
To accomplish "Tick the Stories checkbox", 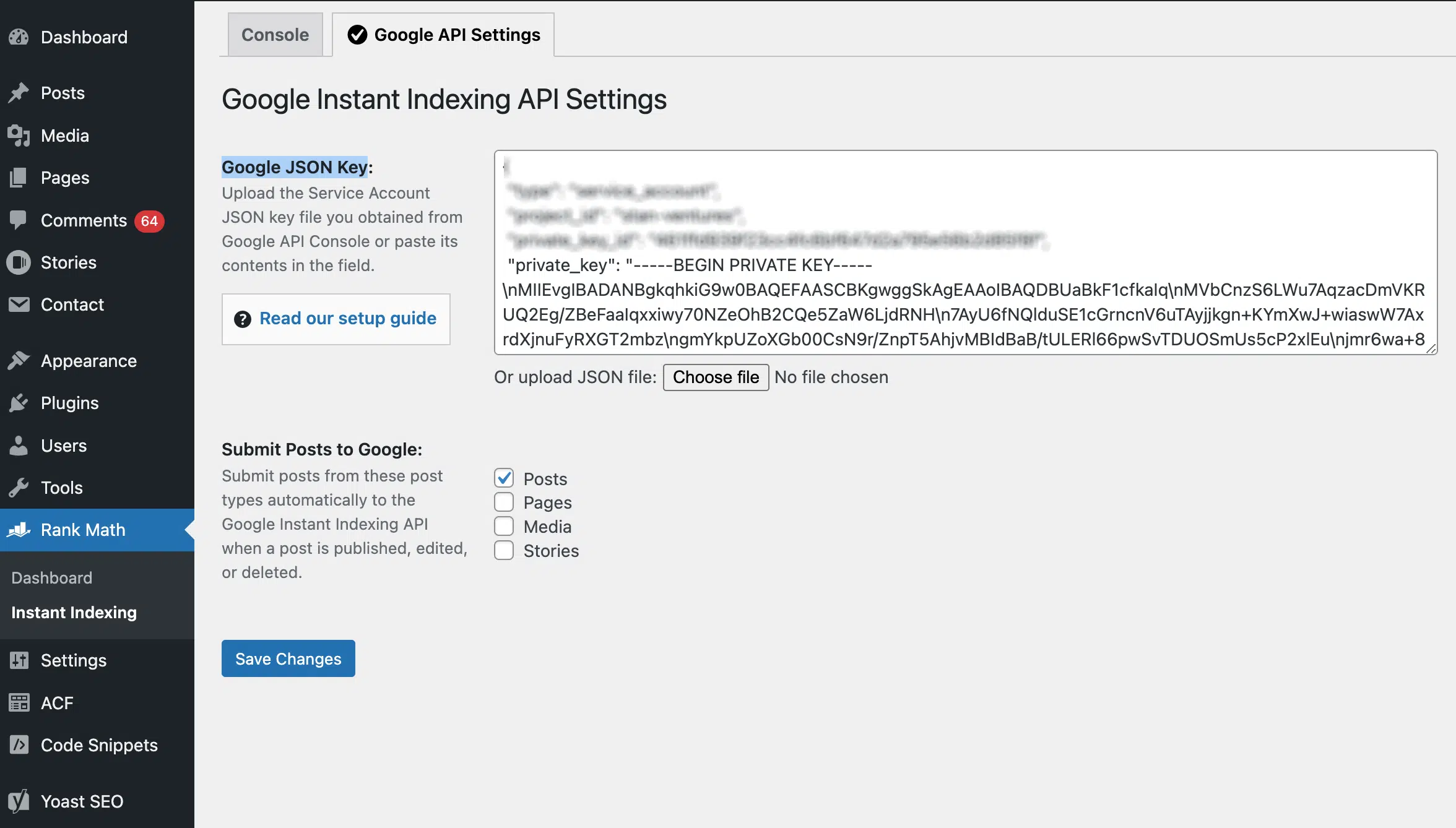I will (504, 550).
